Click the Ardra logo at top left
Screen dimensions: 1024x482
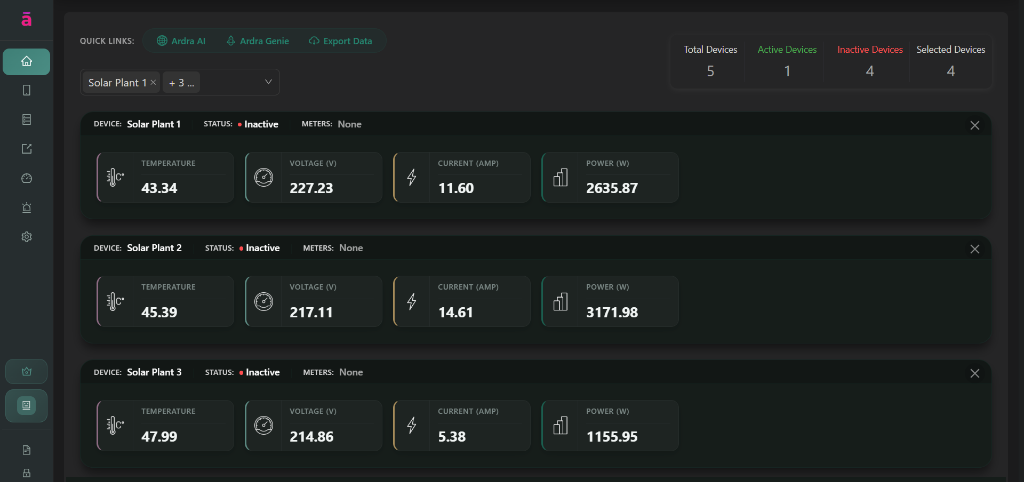[x=26, y=21]
